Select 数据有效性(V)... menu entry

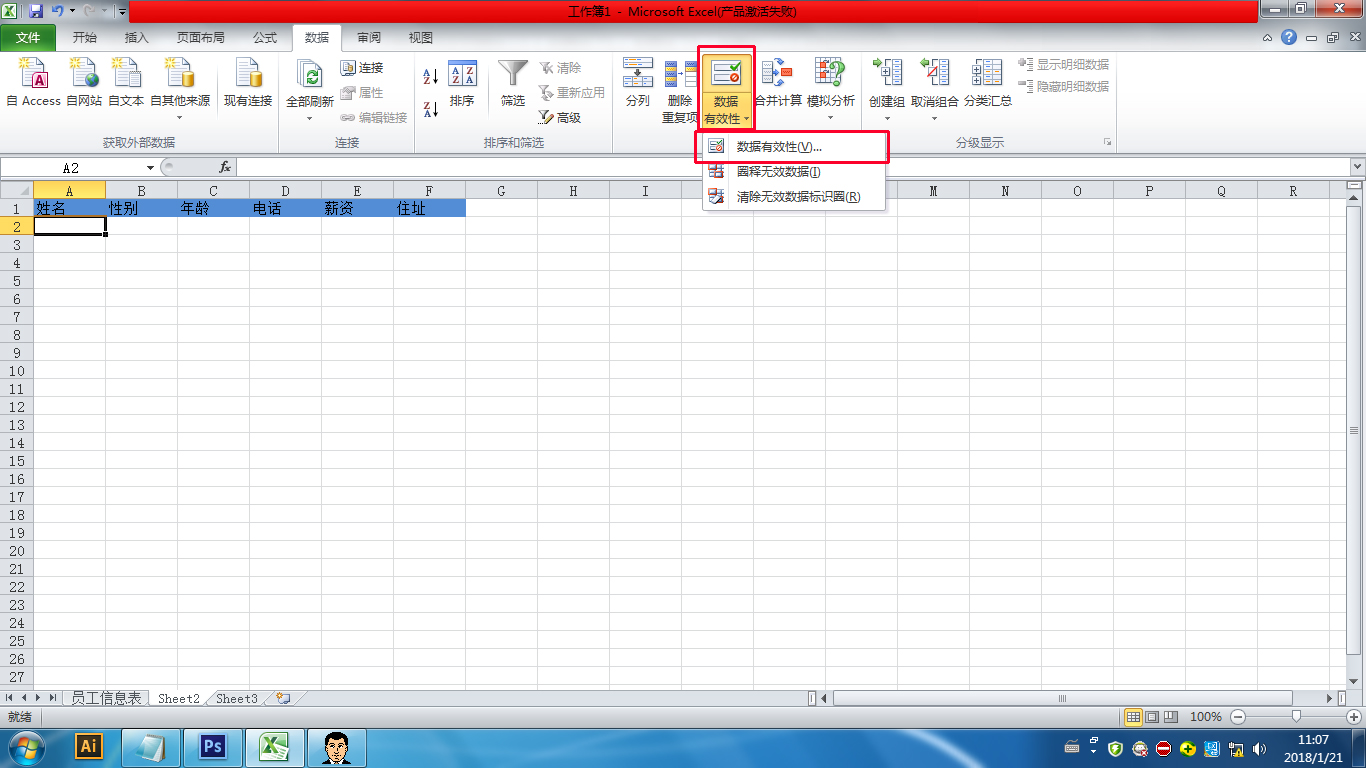point(779,147)
